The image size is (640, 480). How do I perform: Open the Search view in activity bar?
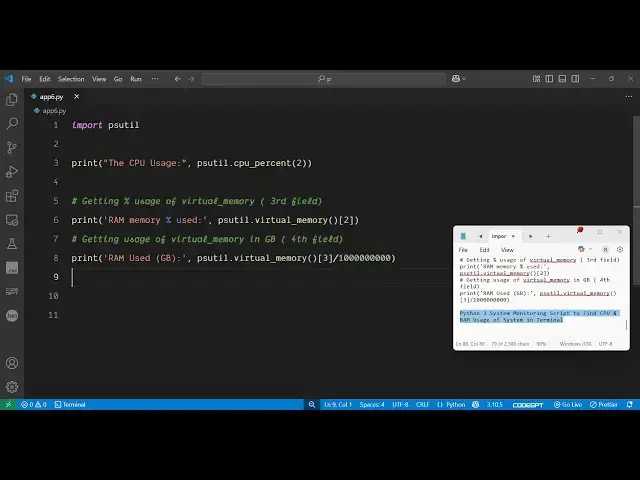[x=12, y=123]
